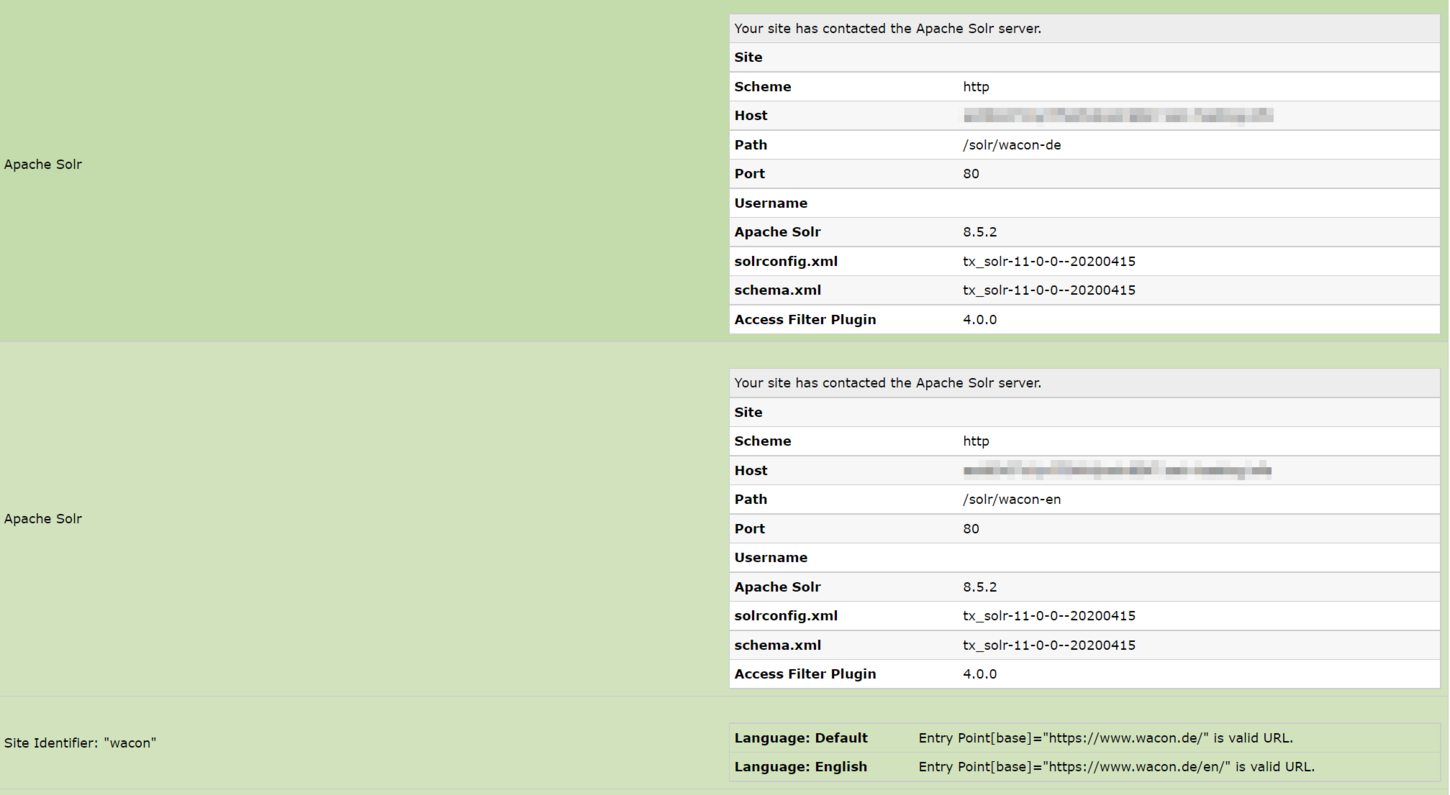Click the solrconfig.xml value in top table
The height and width of the screenshot is (795, 1450).
1048,262
